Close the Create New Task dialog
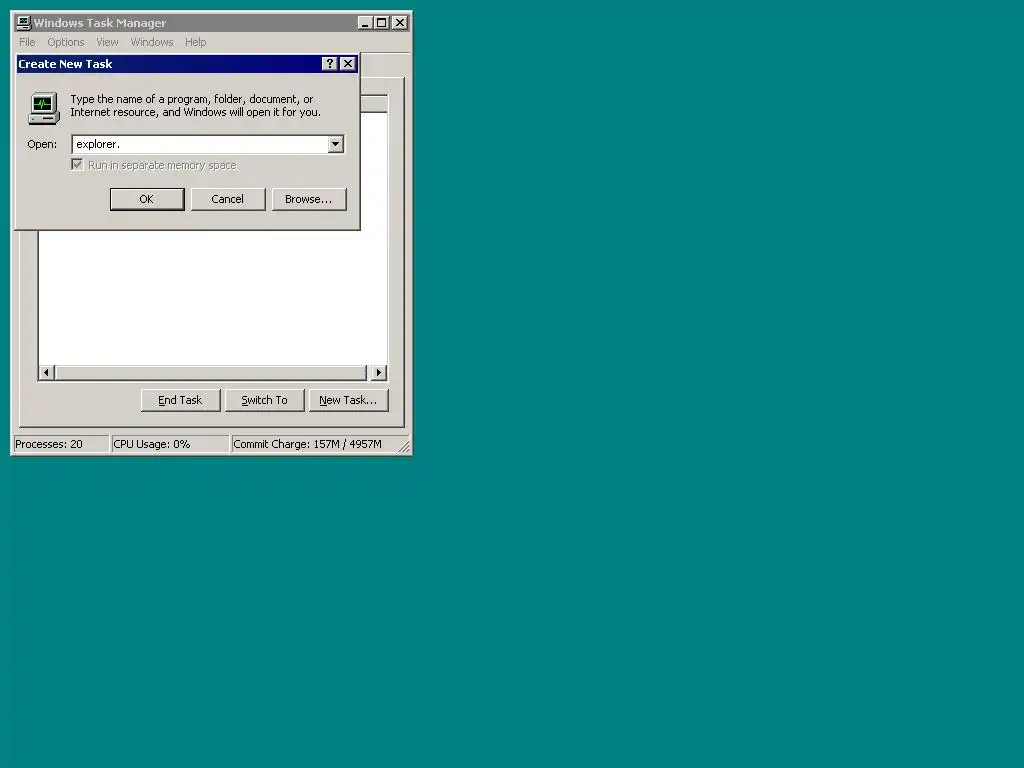Image resolution: width=1024 pixels, height=768 pixels. pyautogui.click(x=348, y=63)
